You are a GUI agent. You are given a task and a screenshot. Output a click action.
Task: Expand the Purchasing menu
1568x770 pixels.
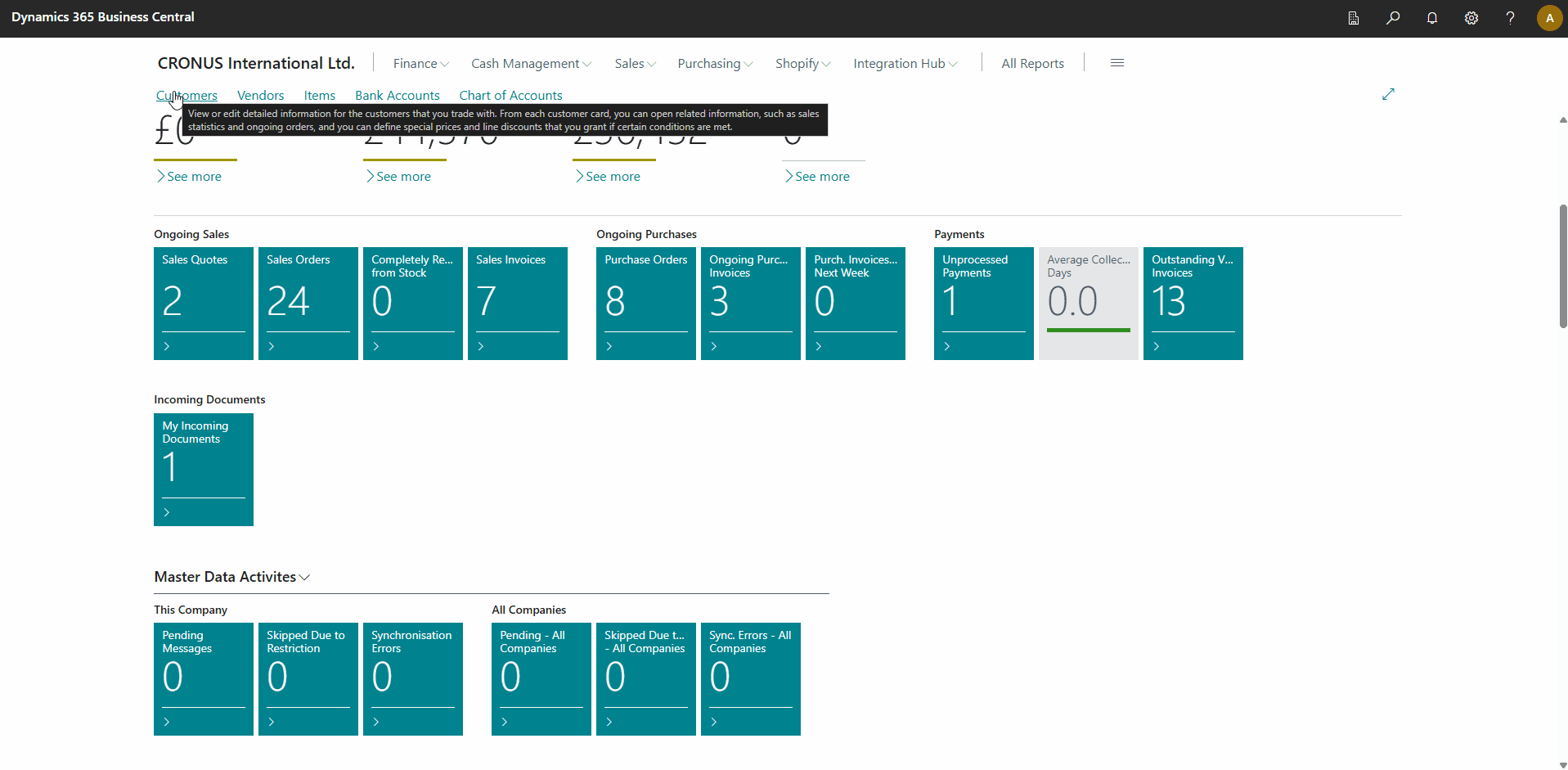[715, 63]
